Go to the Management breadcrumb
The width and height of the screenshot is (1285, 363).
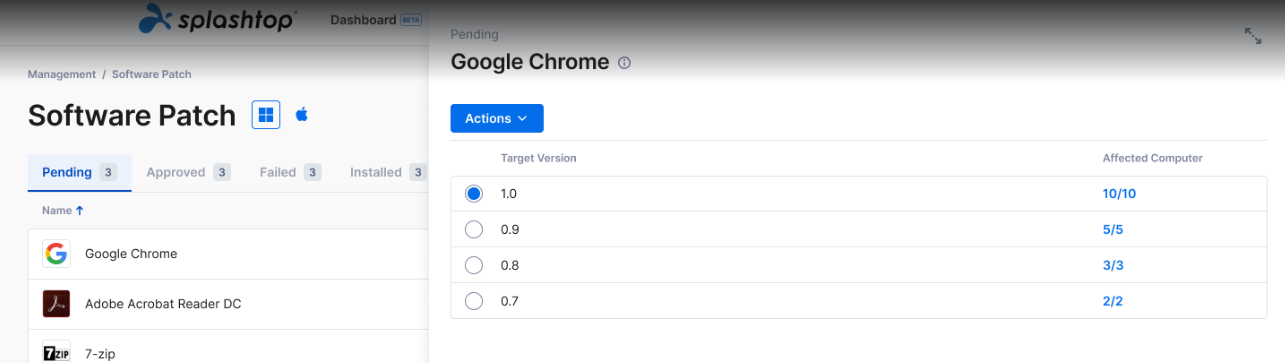pos(62,74)
